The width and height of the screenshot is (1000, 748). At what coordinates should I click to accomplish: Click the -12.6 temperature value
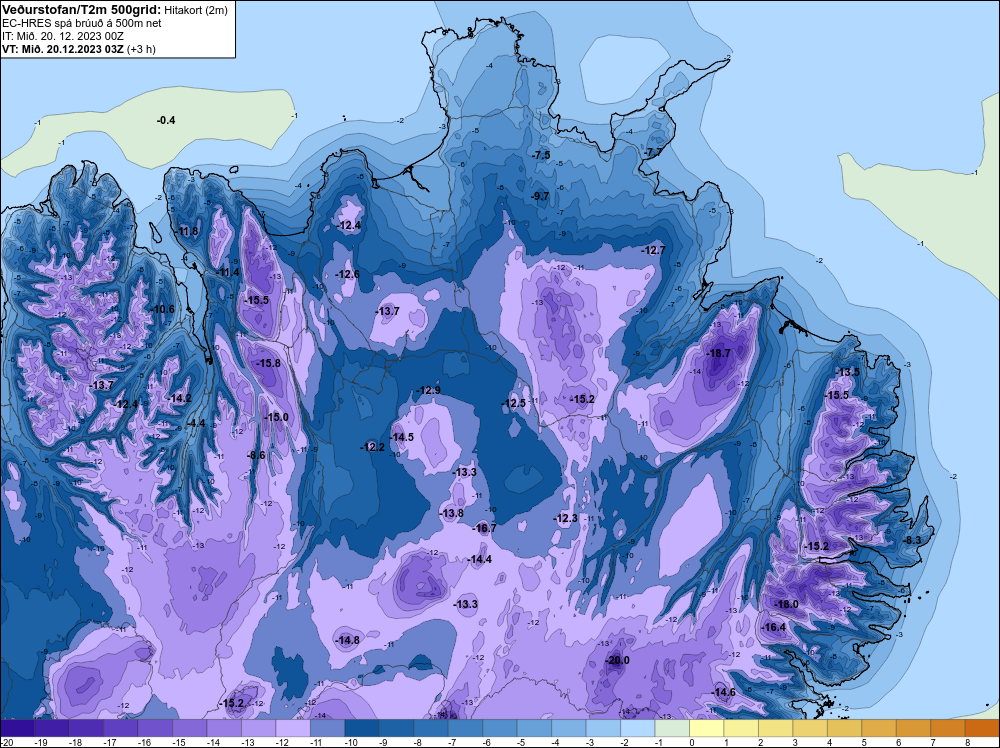point(348,275)
